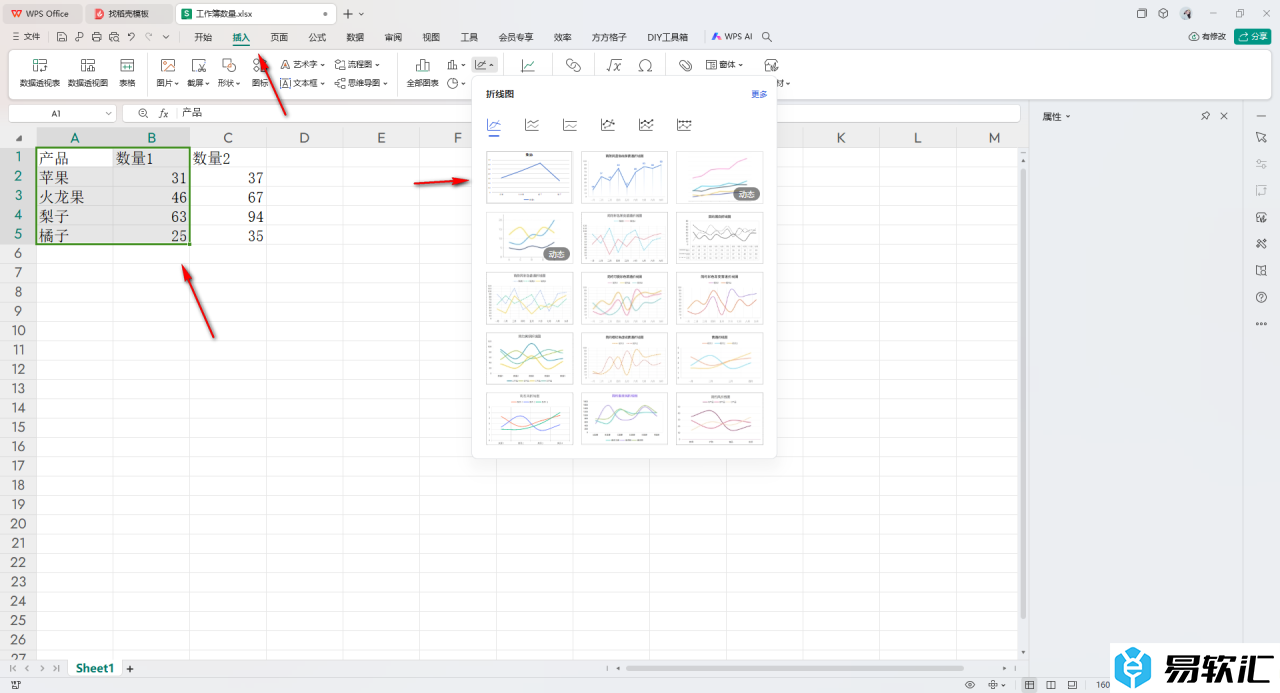Open the 数据 Data ribbon tab
Viewport: 1280px width, 693px height.
click(355, 37)
